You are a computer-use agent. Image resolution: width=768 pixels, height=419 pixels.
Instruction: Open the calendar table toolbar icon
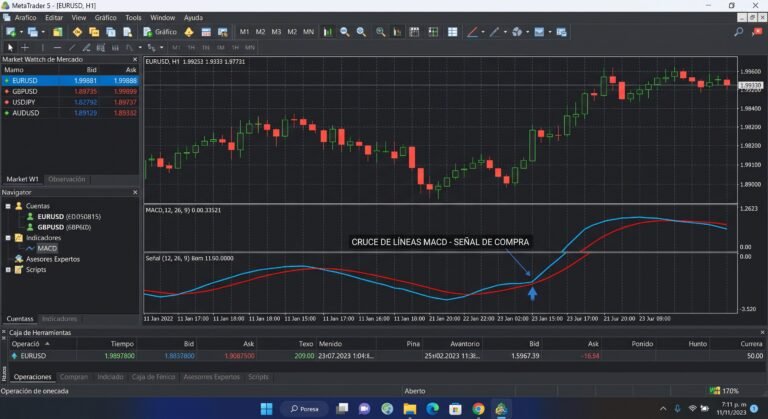coord(206,32)
